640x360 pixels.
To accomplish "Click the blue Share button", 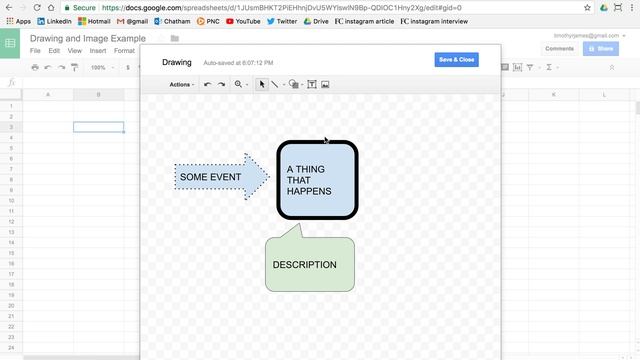I will click(x=601, y=49).
